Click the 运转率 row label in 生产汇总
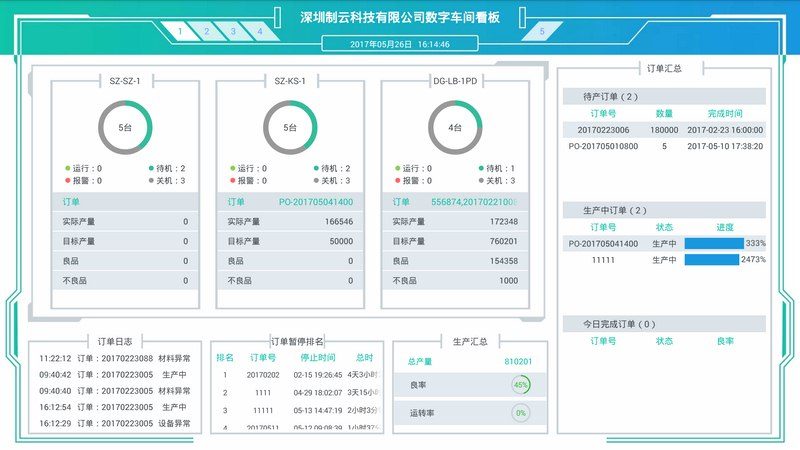The image size is (800, 450). (422, 413)
